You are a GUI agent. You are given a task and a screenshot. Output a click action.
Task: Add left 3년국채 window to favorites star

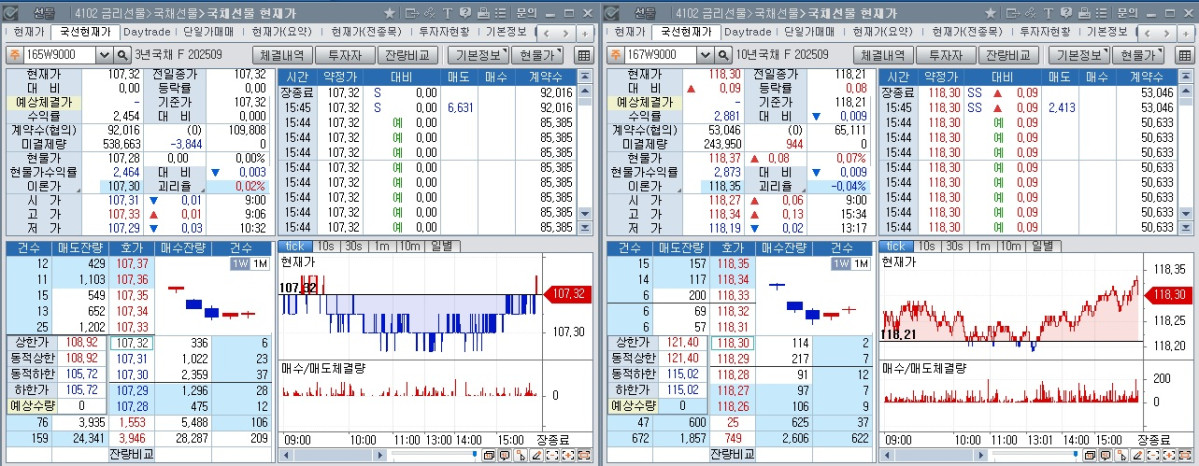pos(389,13)
